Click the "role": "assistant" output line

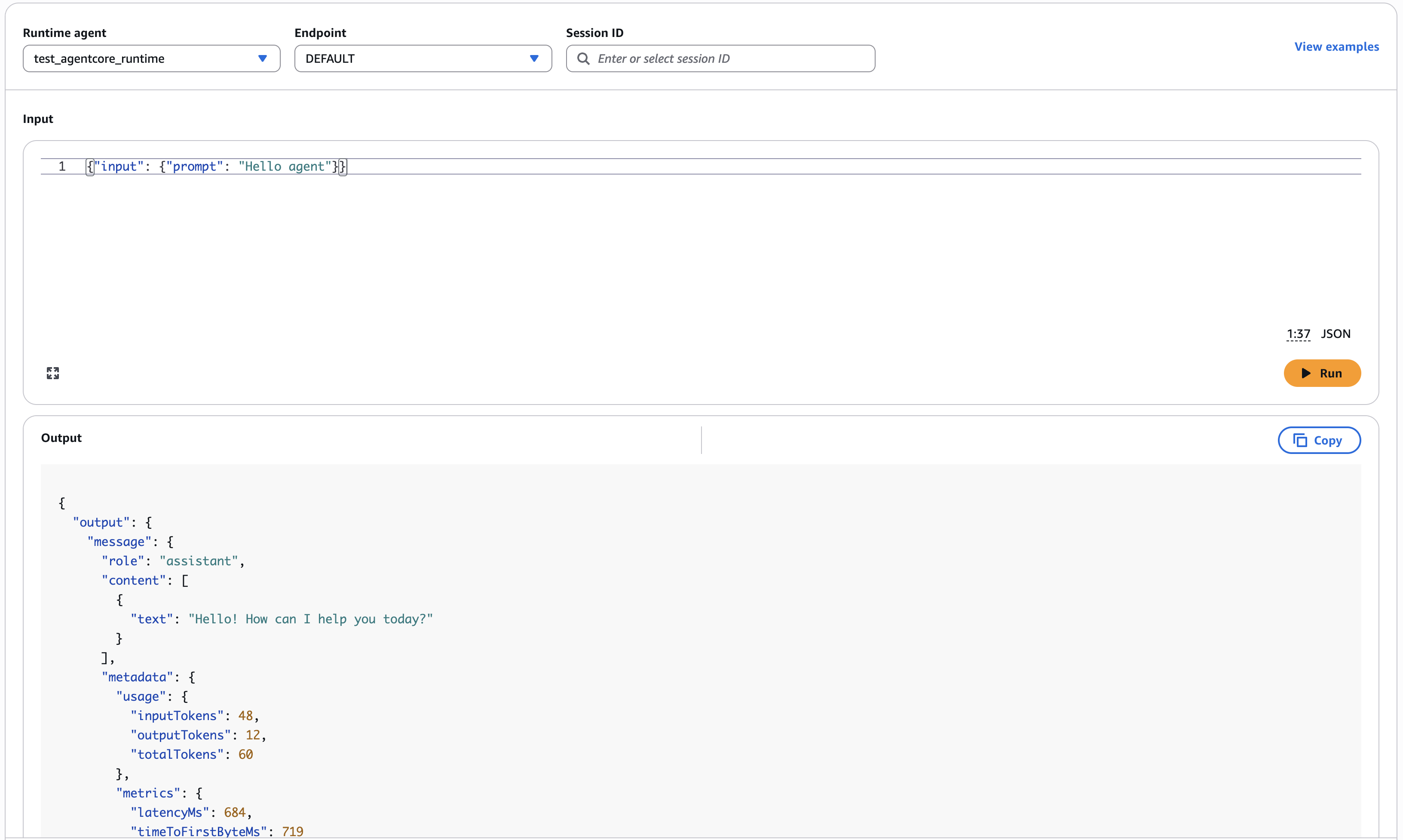tap(173, 561)
